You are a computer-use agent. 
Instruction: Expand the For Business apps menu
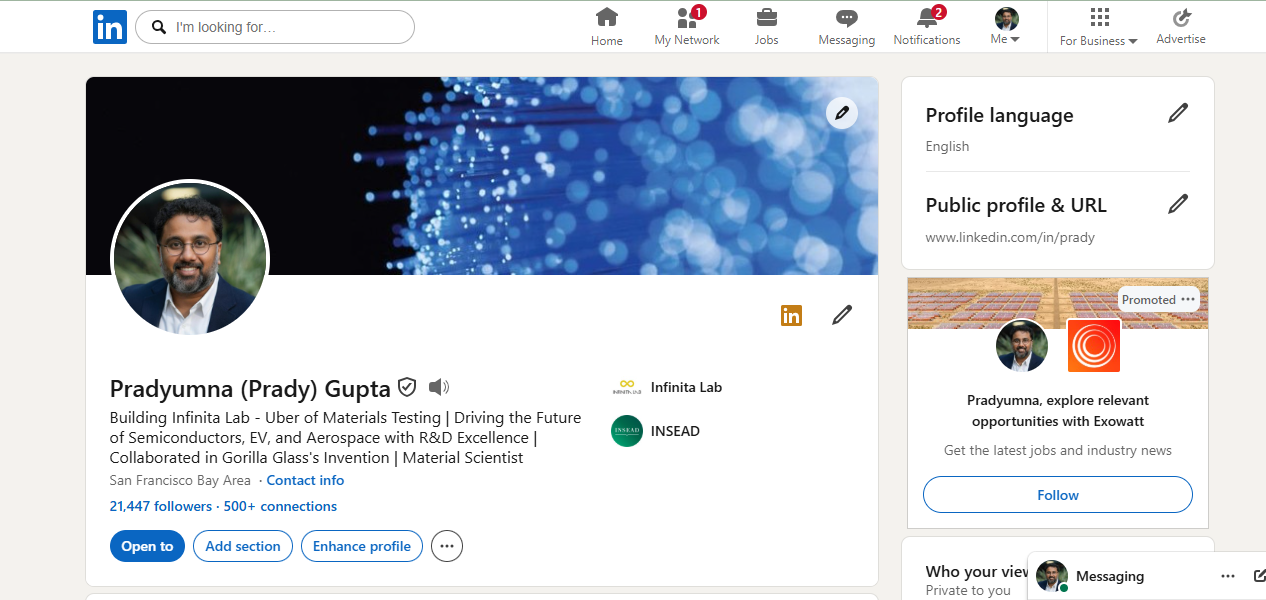pyautogui.click(x=1099, y=27)
